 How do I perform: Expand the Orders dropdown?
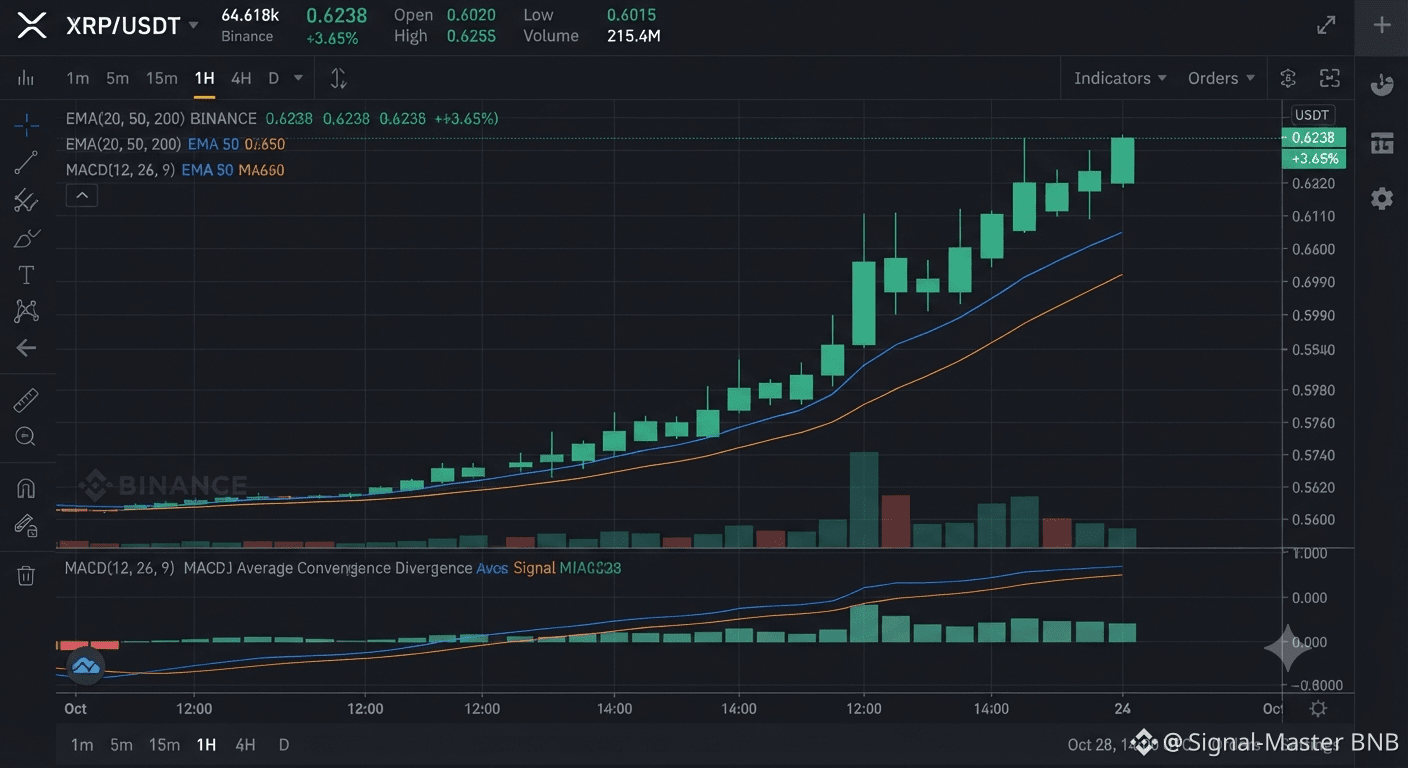(x=1221, y=78)
